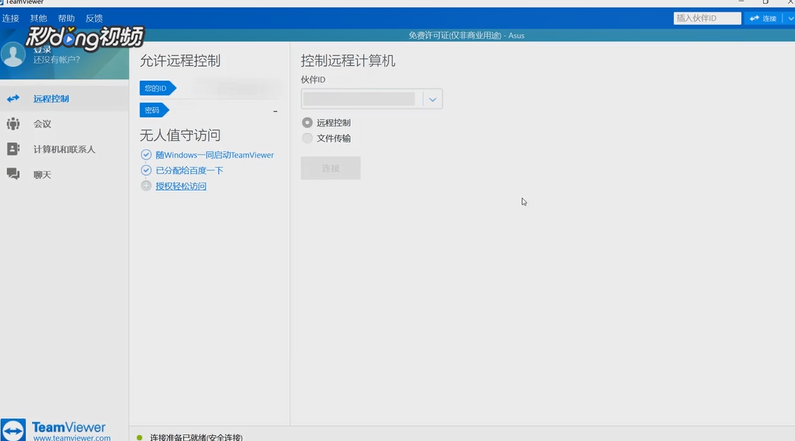Click the 连接准备已就绪 status text
Screen dimensions: 795x441
(x=196, y=437)
